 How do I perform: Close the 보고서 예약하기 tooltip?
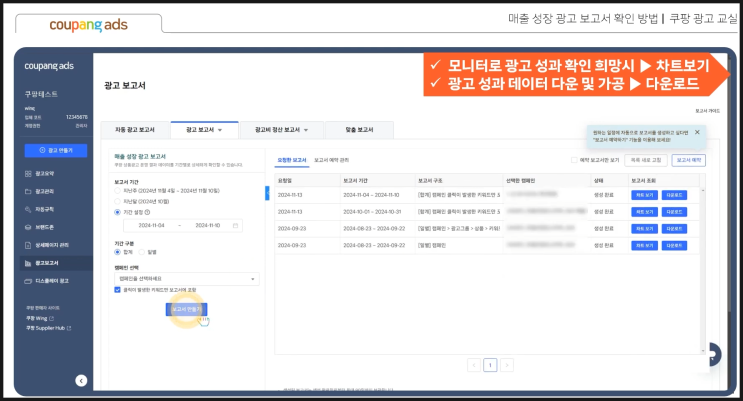click(x=697, y=132)
